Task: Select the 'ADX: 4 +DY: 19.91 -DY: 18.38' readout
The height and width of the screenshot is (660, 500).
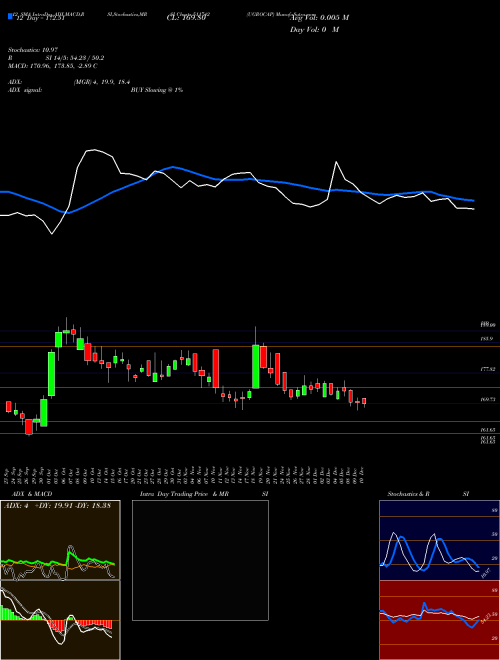Action: pyautogui.click(x=57, y=506)
